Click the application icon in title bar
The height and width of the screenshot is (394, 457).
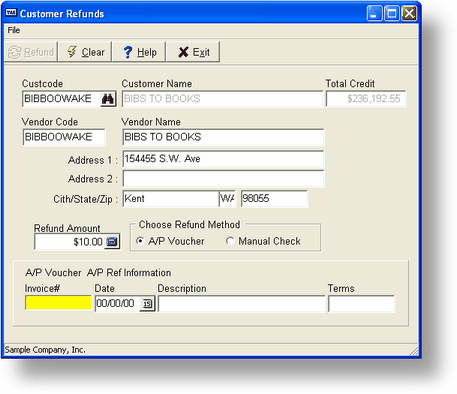(11, 13)
